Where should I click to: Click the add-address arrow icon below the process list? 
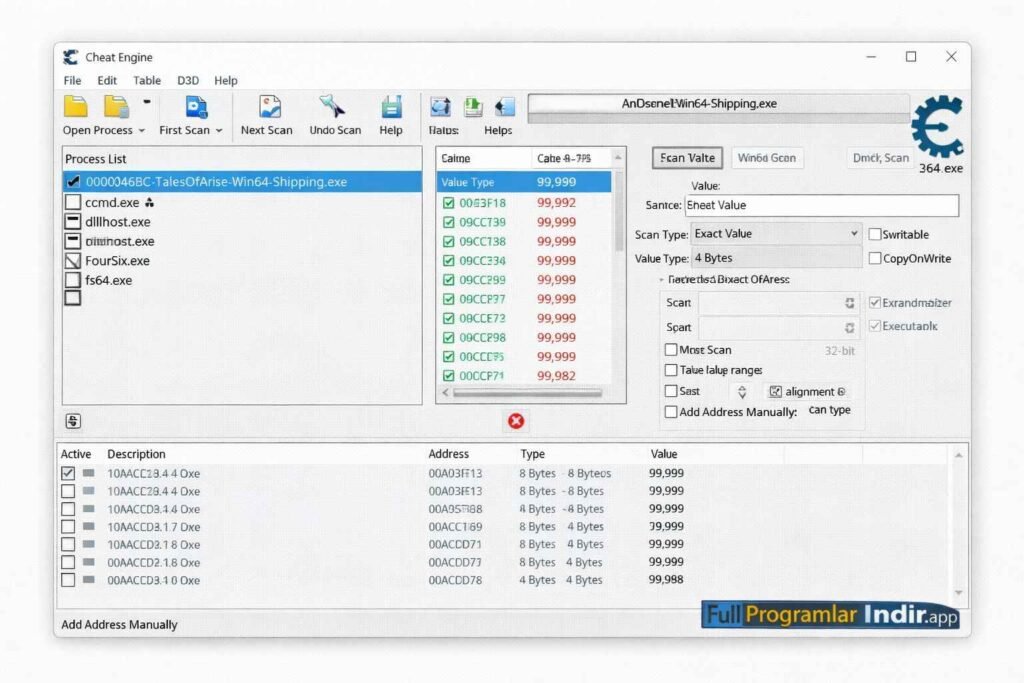click(71, 421)
